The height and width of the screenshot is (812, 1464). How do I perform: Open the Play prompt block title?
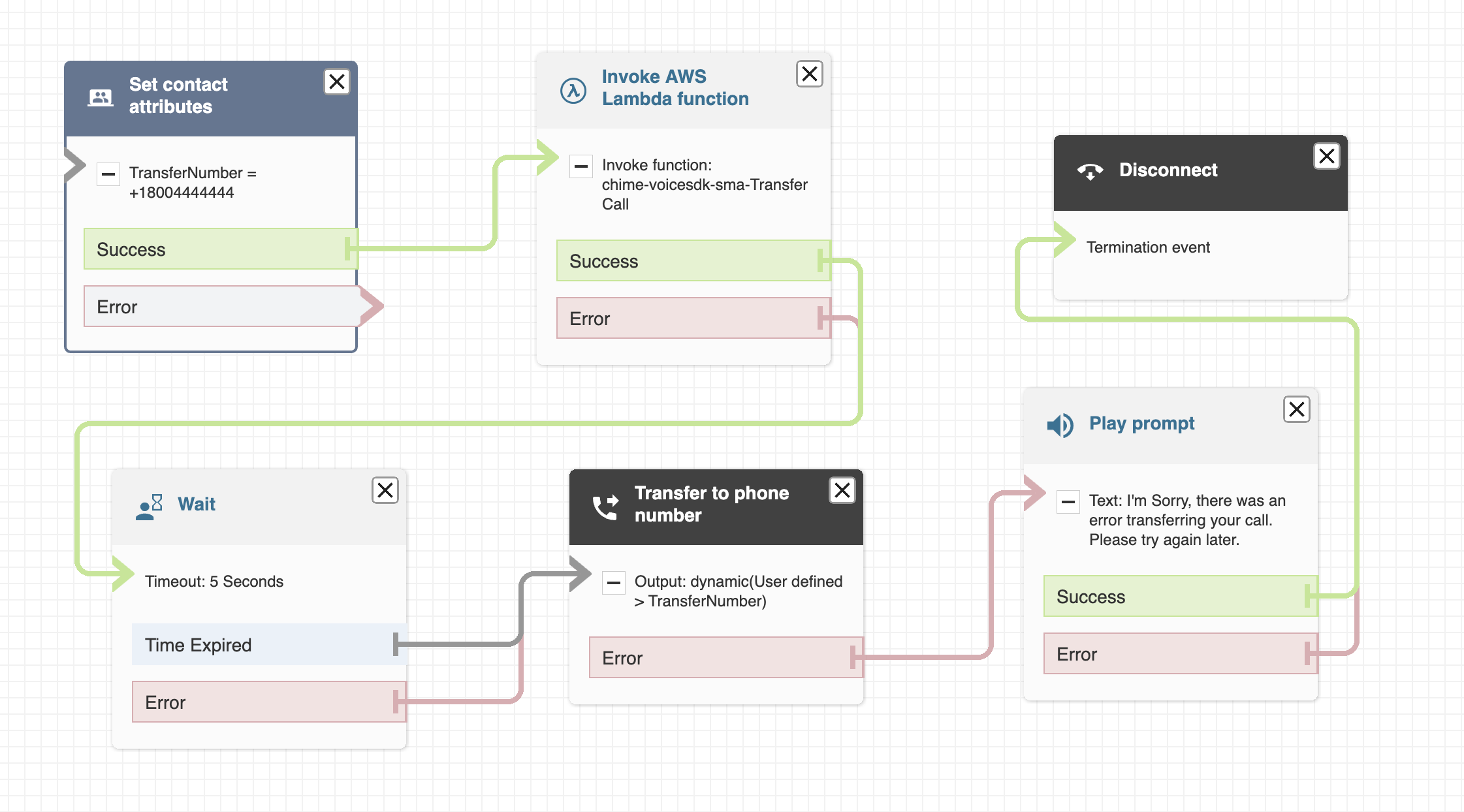click(x=1141, y=424)
